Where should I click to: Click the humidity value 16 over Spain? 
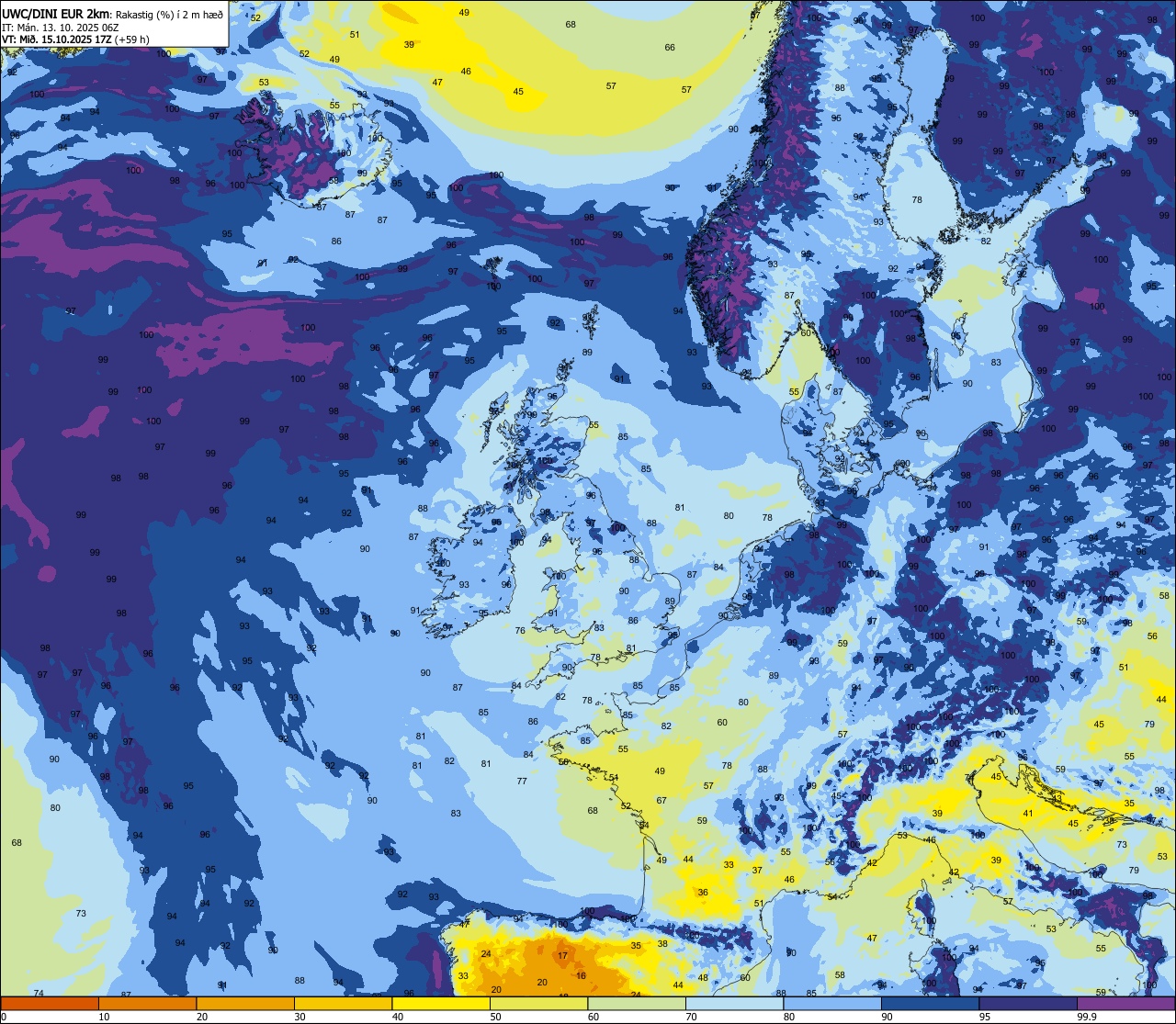coord(581,976)
